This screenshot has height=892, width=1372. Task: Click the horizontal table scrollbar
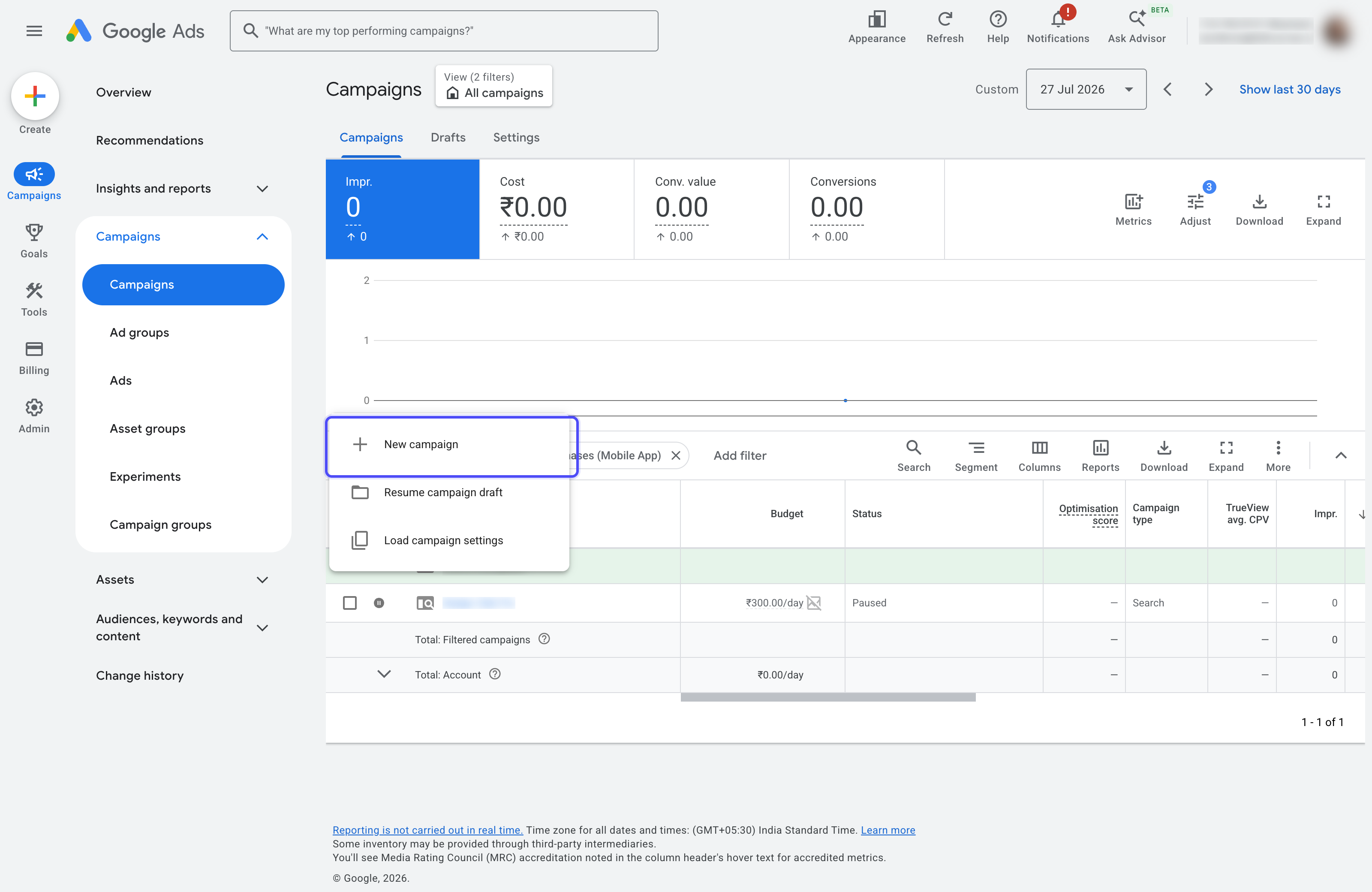828,697
